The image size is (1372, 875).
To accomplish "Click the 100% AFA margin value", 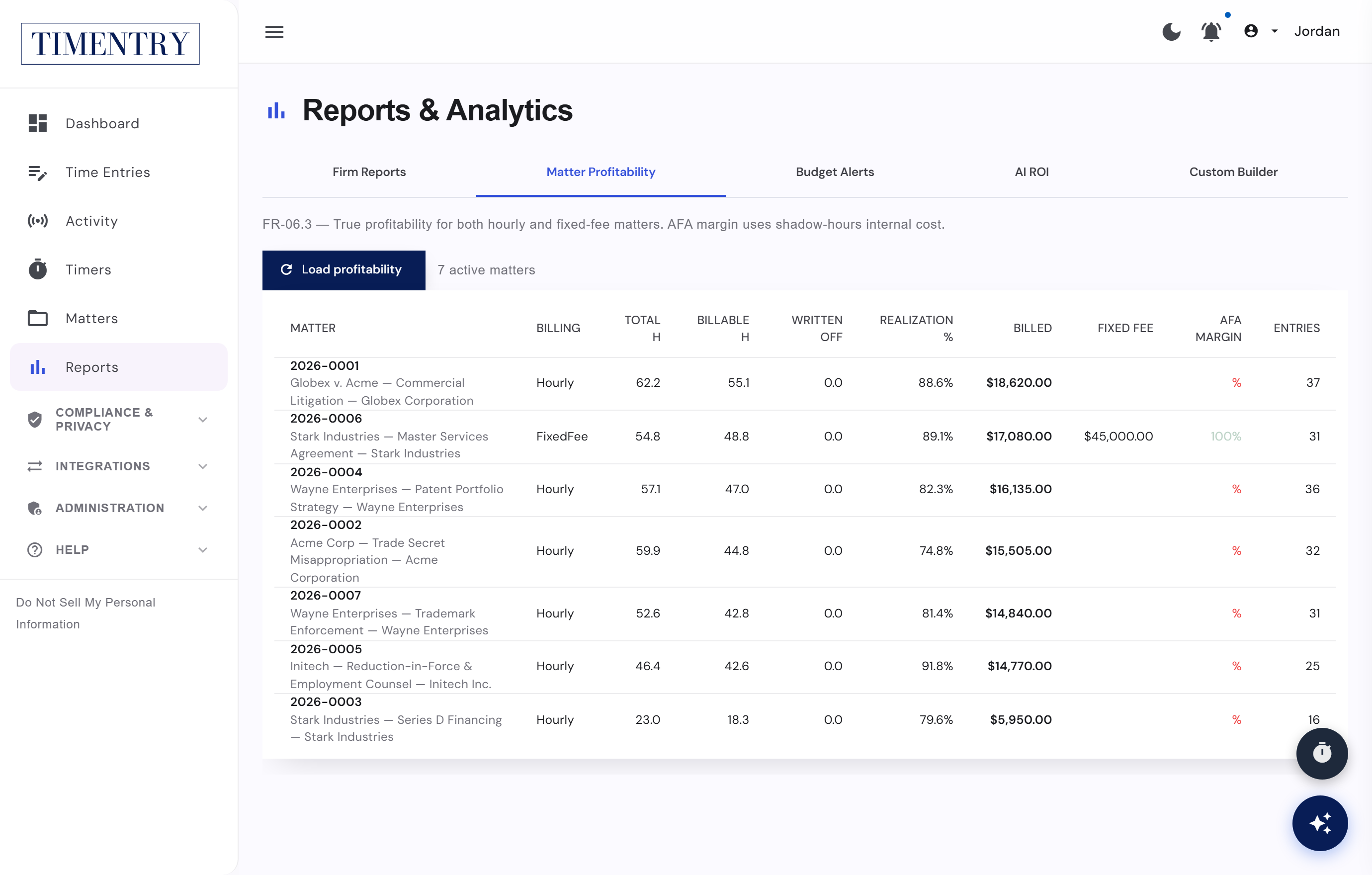I will pos(1225,436).
